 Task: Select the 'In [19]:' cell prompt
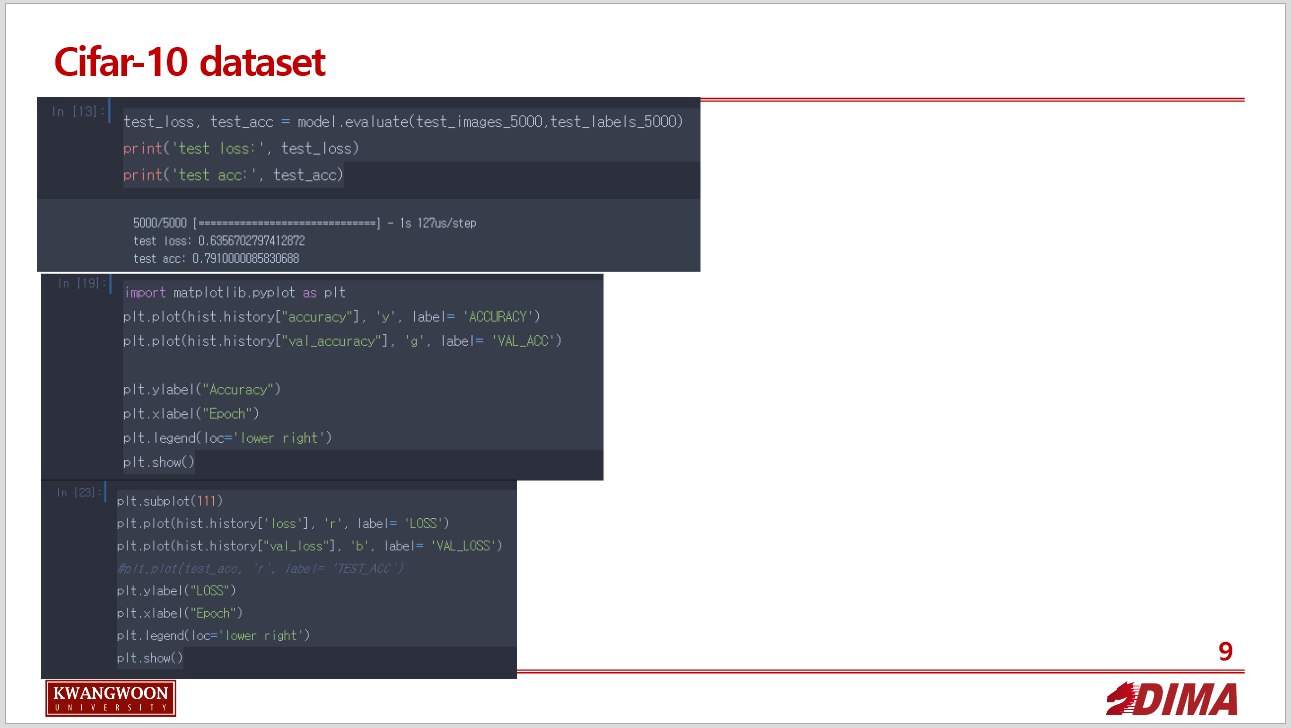80,284
